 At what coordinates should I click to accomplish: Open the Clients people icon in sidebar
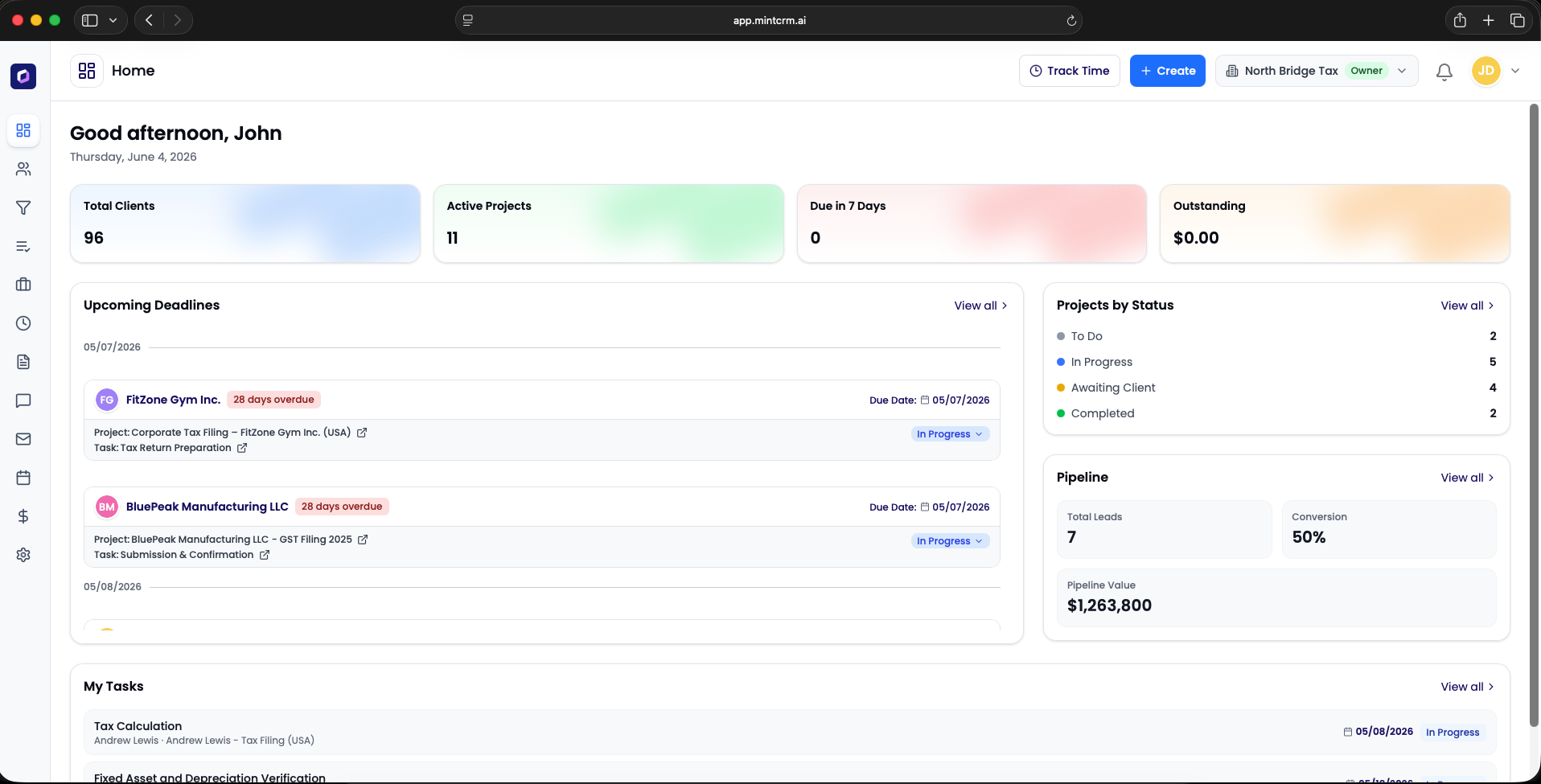coord(23,169)
